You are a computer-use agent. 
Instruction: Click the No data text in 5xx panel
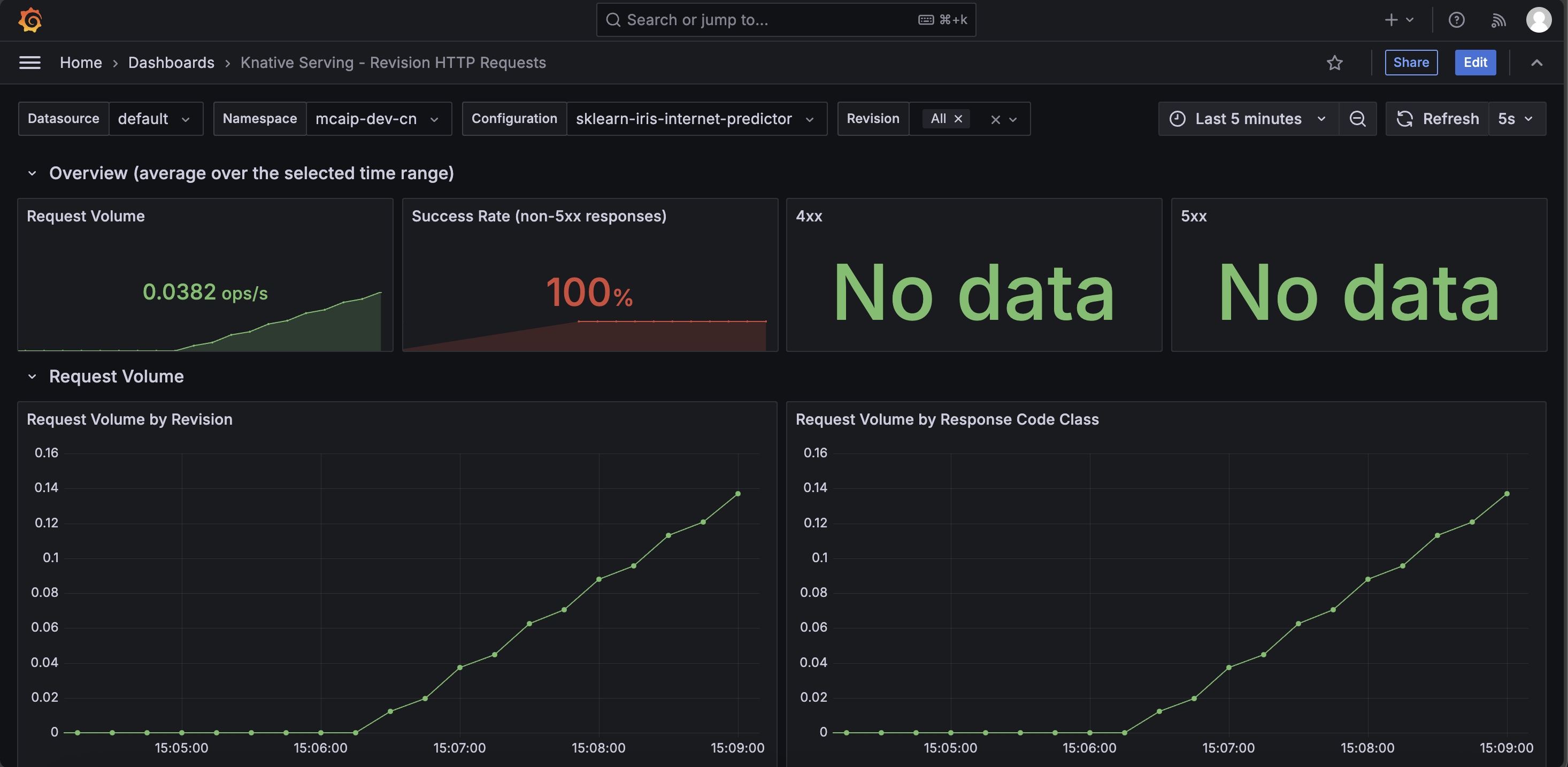click(x=1358, y=293)
